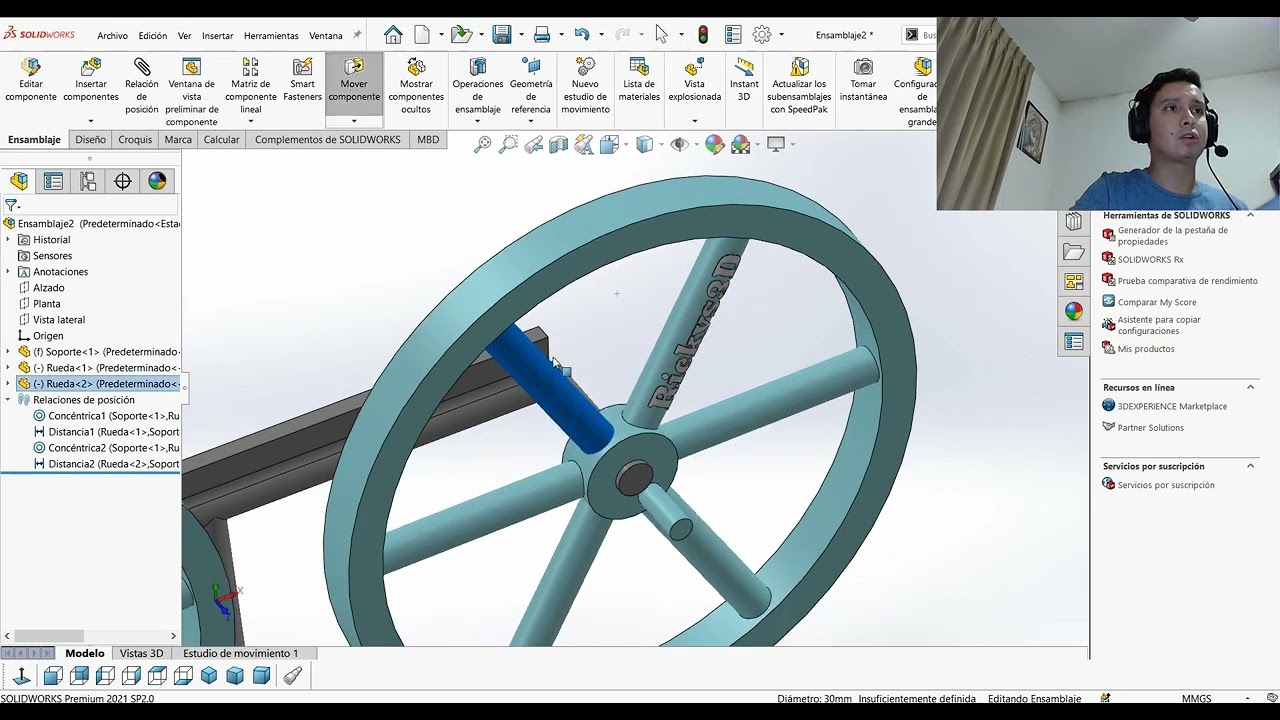Click Prueba comparativa de rendimiento link
Screen dimensions: 1280x720
pyautogui.click(x=1187, y=281)
